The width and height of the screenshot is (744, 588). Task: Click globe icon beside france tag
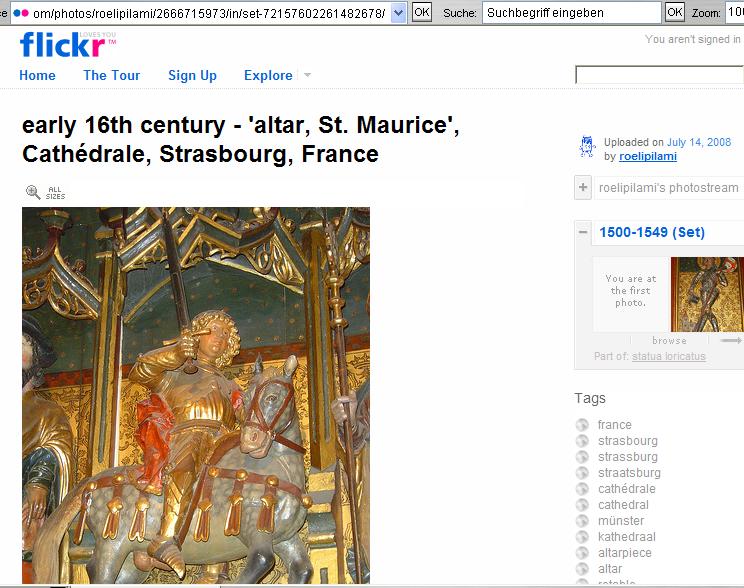[582, 425]
